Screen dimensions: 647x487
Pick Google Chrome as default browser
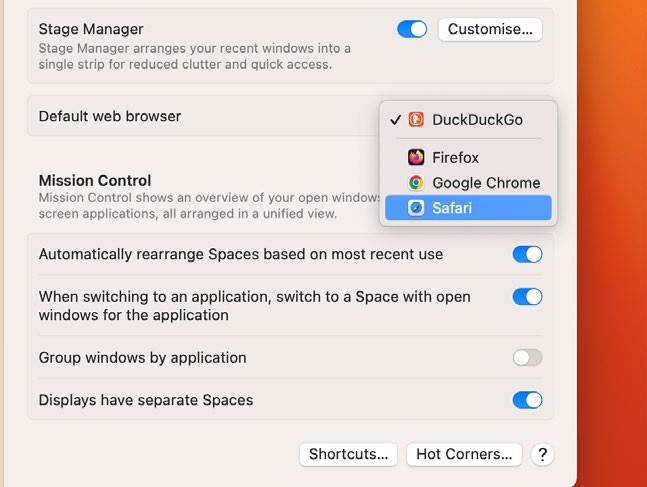[486, 183]
